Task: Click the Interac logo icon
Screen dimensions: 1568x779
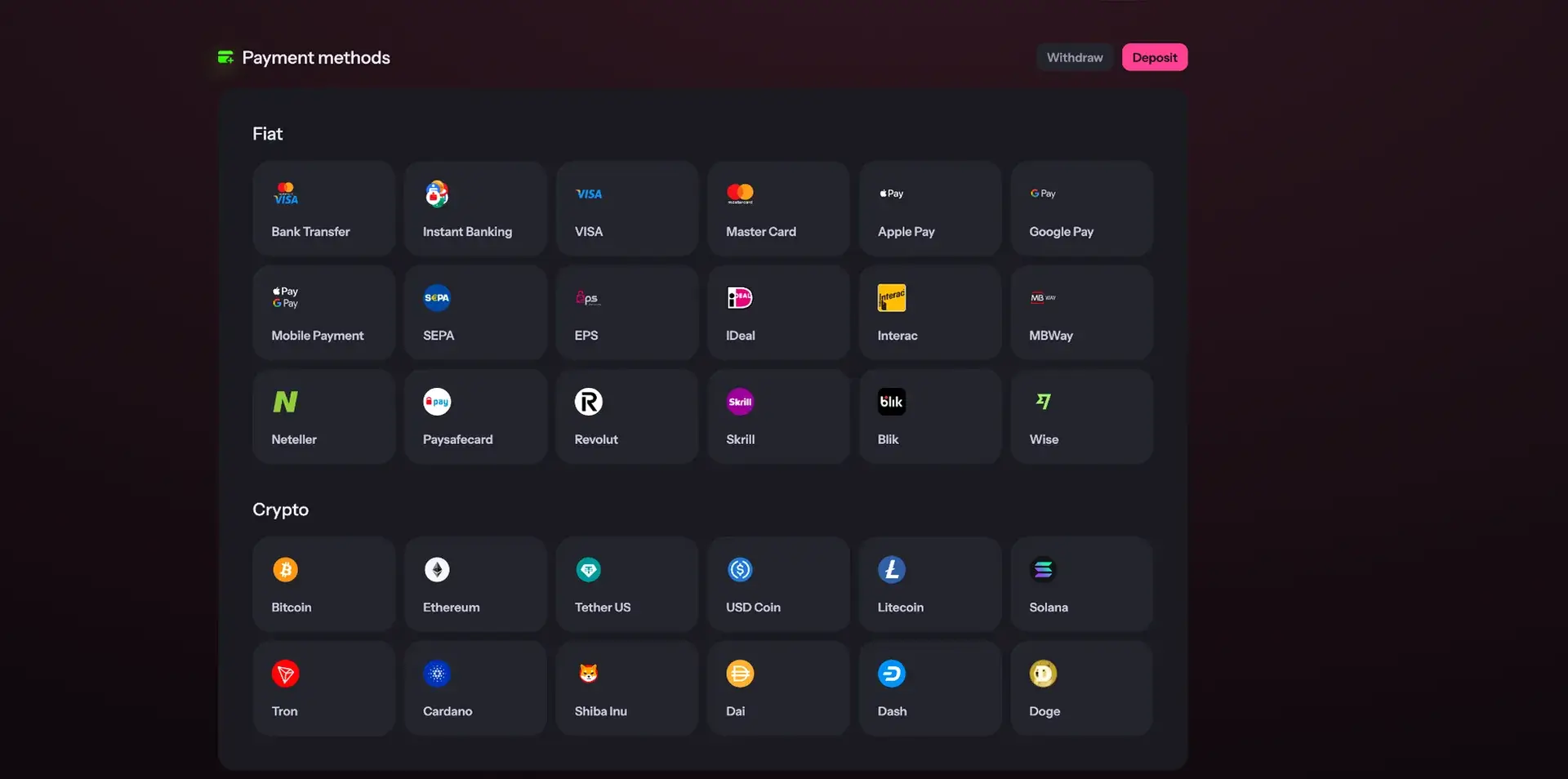Action: tap(892, 297)
